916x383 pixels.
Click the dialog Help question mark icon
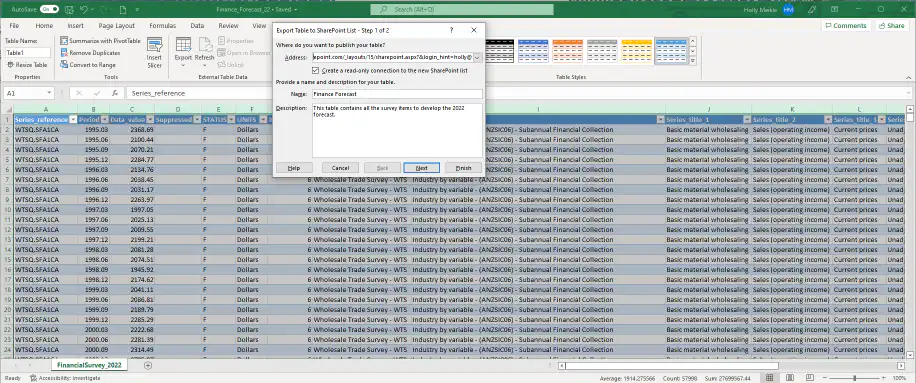tap(452, 30)
